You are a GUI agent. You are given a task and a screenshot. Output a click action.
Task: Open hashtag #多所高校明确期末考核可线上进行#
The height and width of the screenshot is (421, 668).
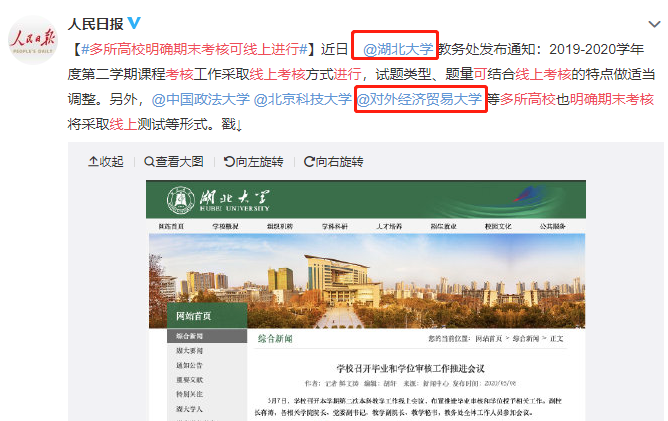coord(194,49)
